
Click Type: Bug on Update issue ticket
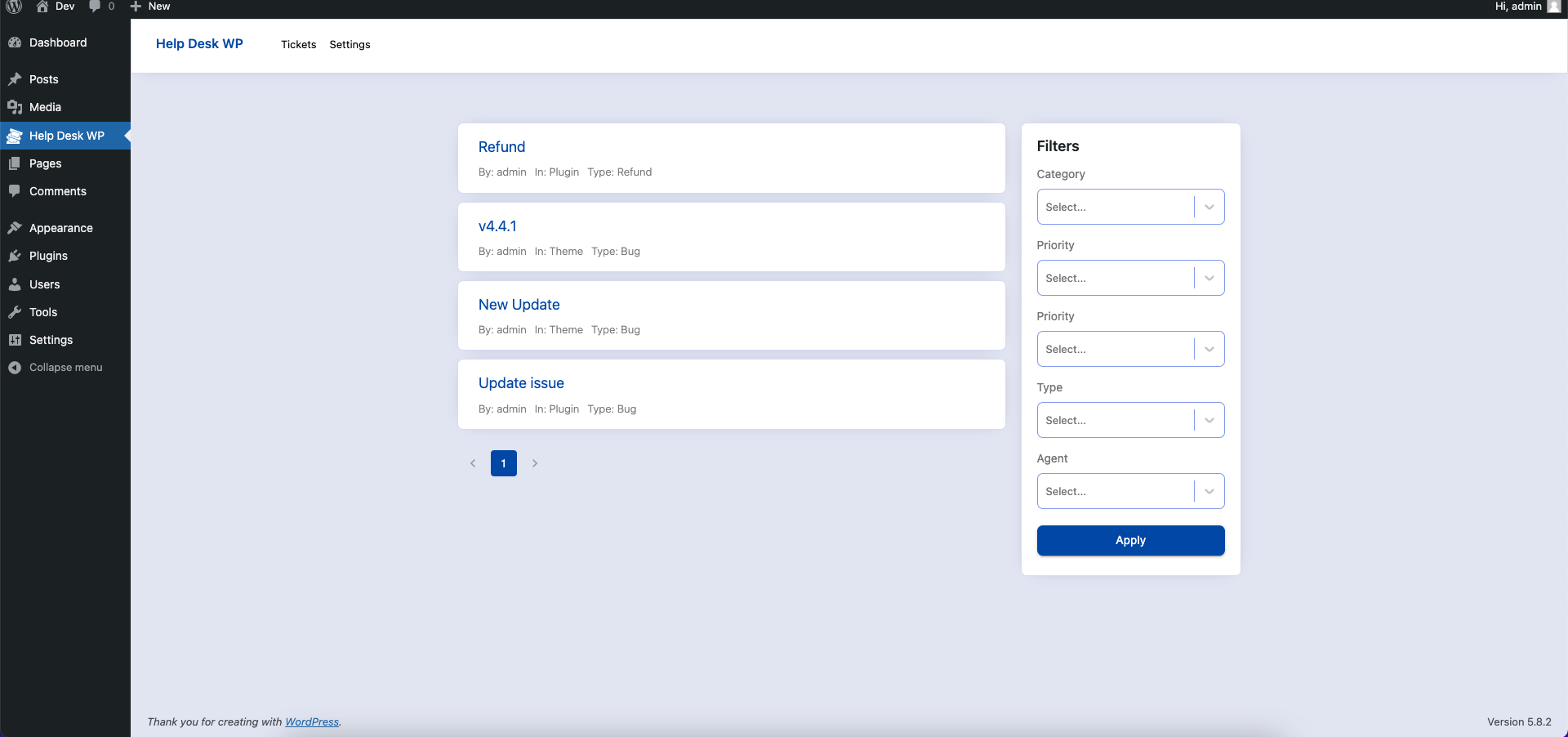tap(612, 409)
